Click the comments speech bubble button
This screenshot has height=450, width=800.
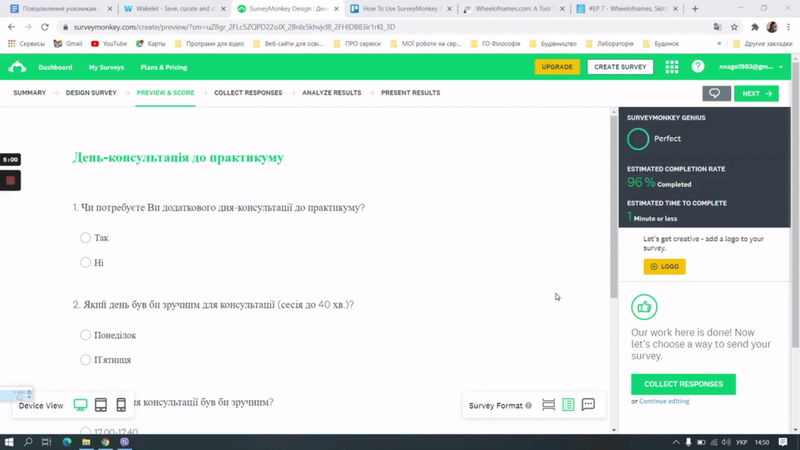[715, 93]
